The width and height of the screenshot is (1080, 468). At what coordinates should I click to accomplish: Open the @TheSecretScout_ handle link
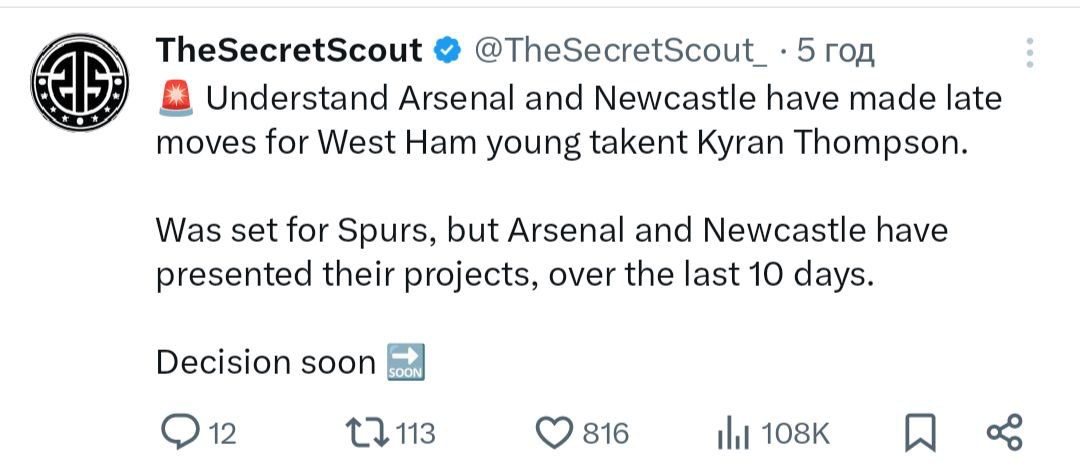619,50
